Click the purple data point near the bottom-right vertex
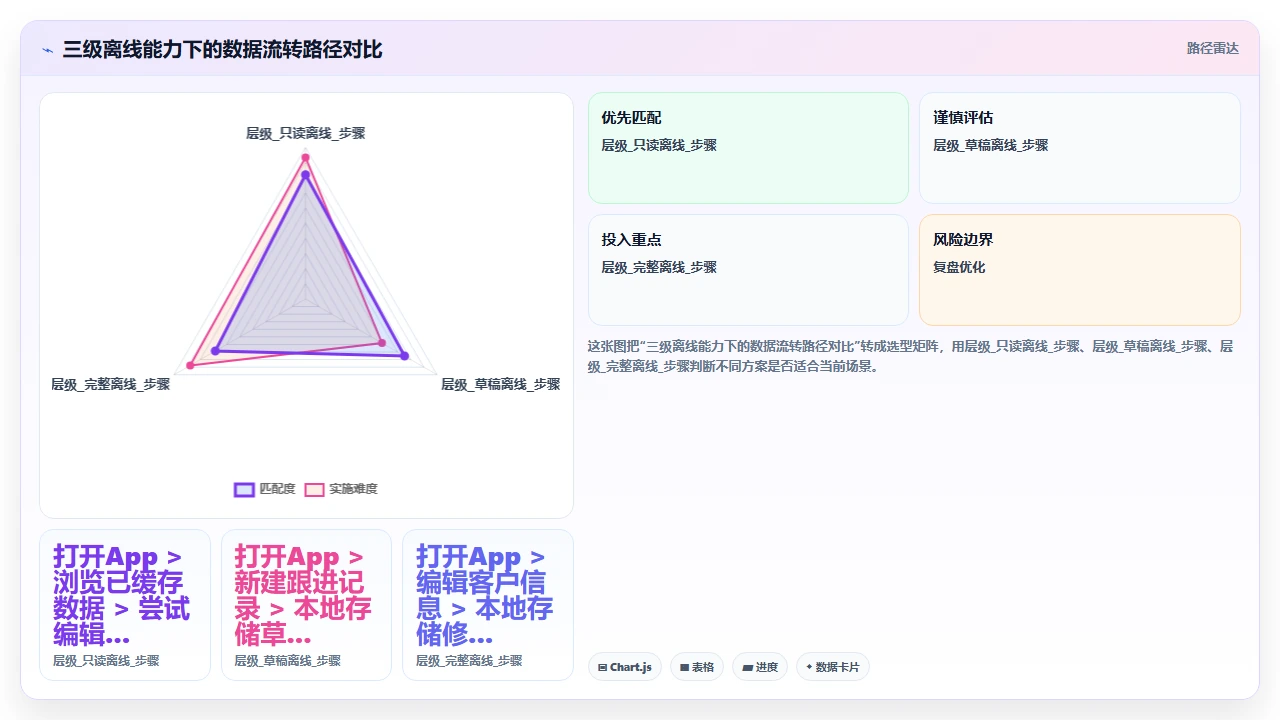The image size is (1280, 720). [404, 355]
